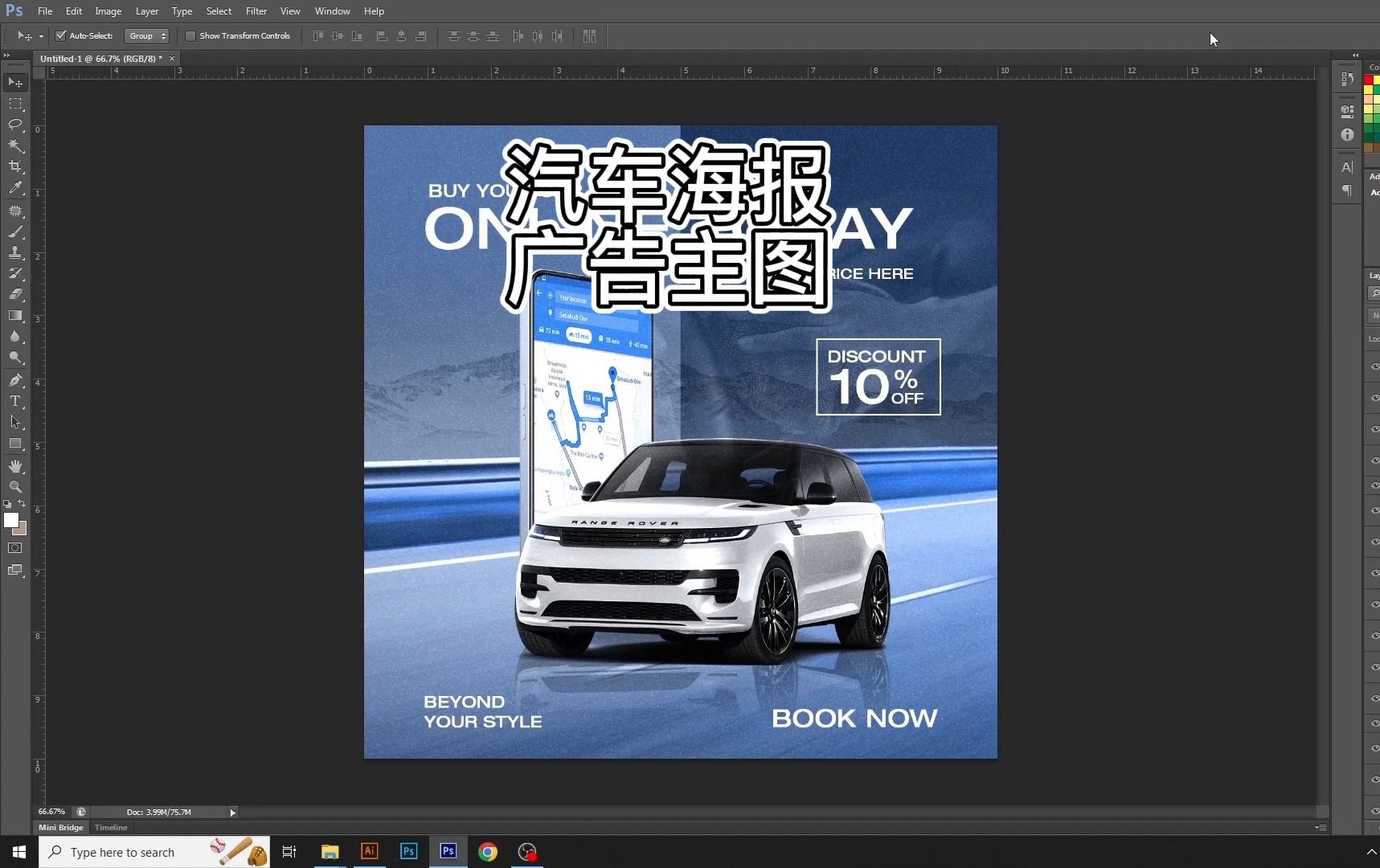The width and height of the screenshot is (1380, 868).
Task: Select the Rectangular Marquee tool
Action: click(x=15, y=104)
